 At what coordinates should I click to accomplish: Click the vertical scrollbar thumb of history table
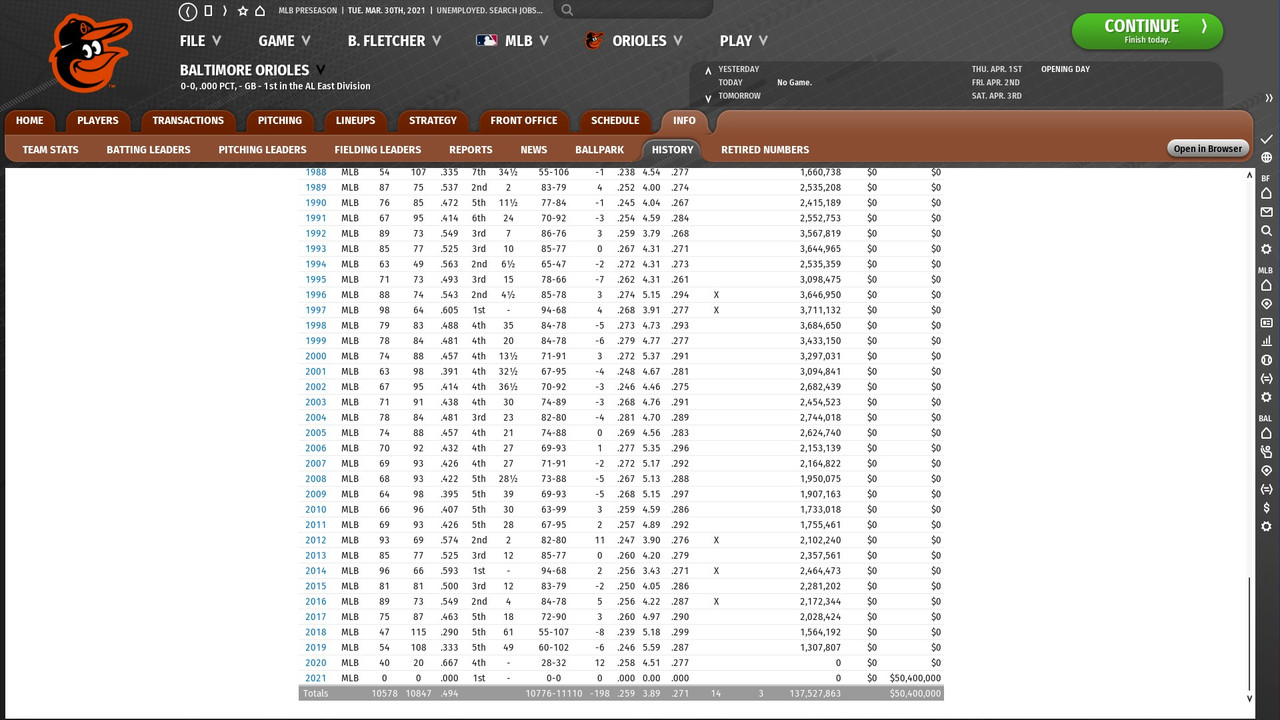(x=1249, y=632)
